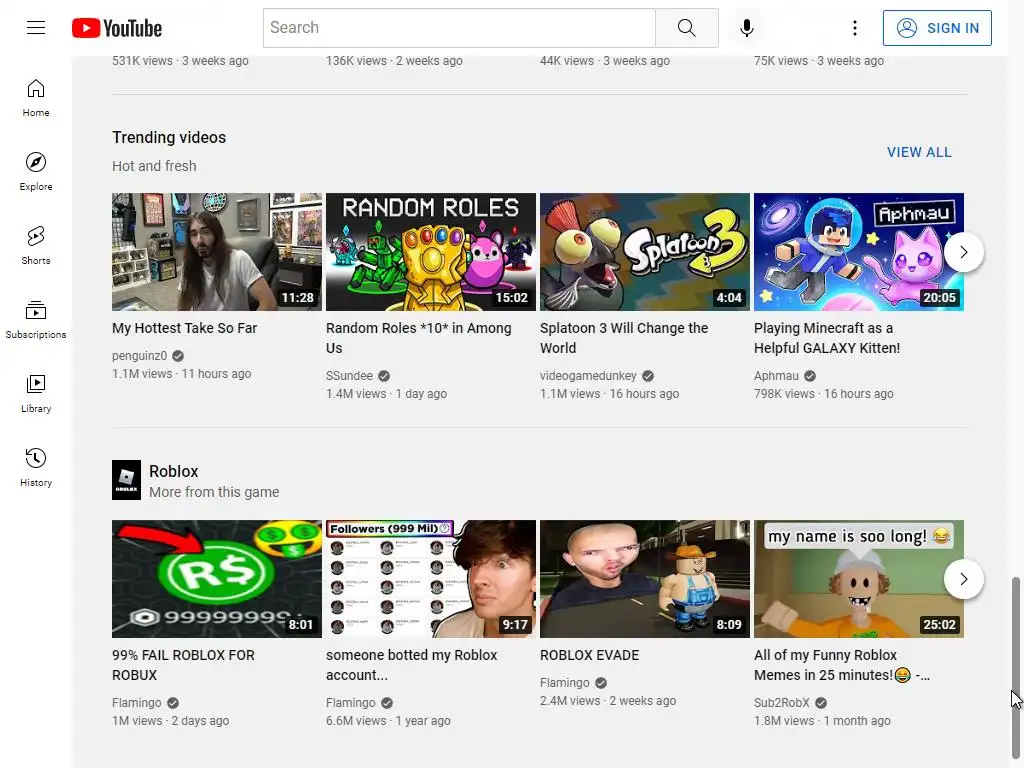Open Flamingo channel under botted account video
Viewport: 1024px width, 768px height.
[351, 703]
